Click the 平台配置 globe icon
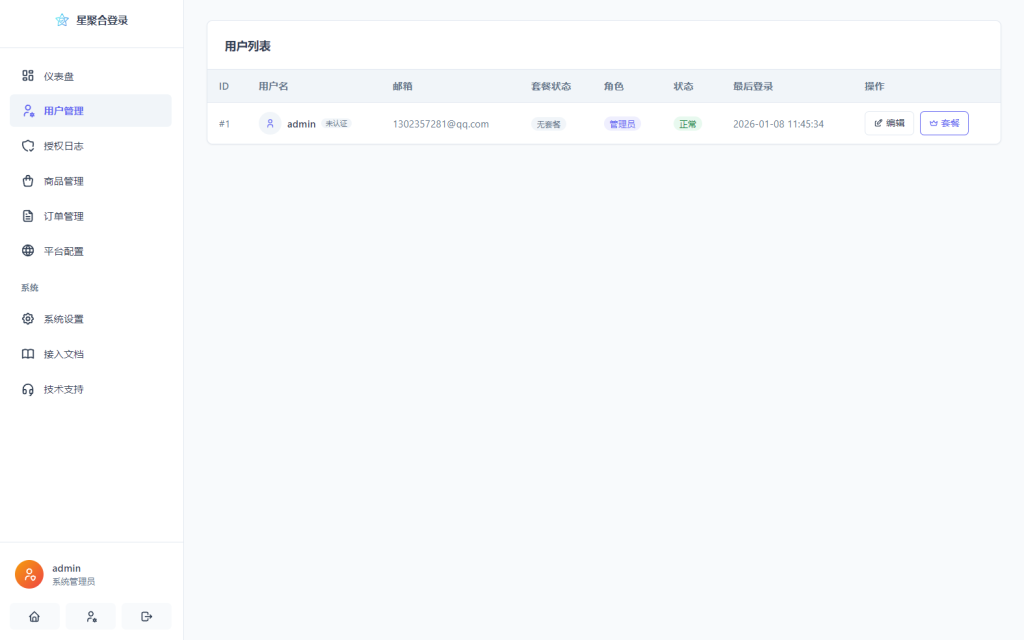This screenshot has height=640, width=1024. (x=28, y=250)
